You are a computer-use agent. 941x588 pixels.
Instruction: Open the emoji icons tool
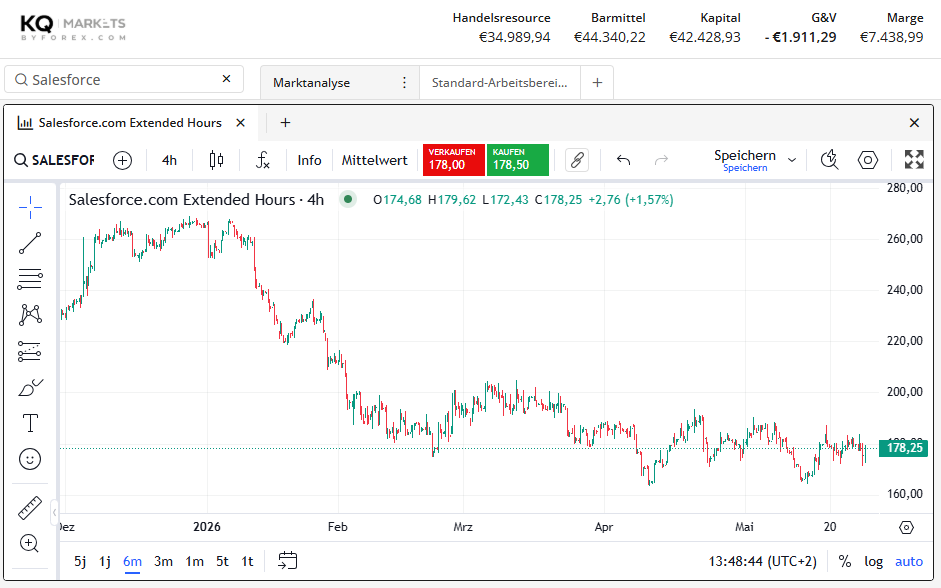point(30,459)
